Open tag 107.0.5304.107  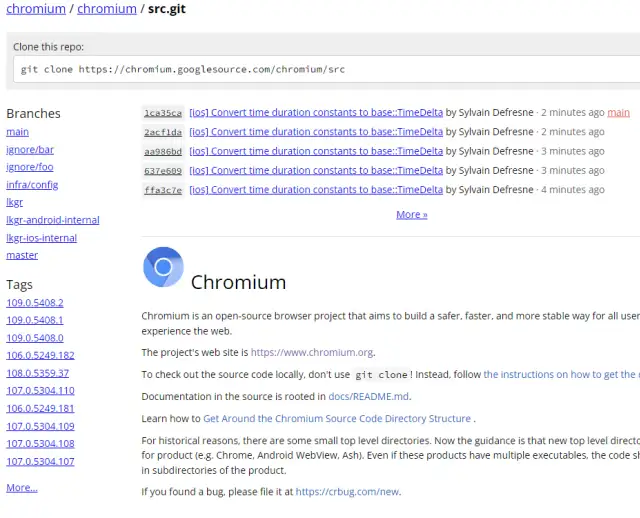click(x=40, y=462)
